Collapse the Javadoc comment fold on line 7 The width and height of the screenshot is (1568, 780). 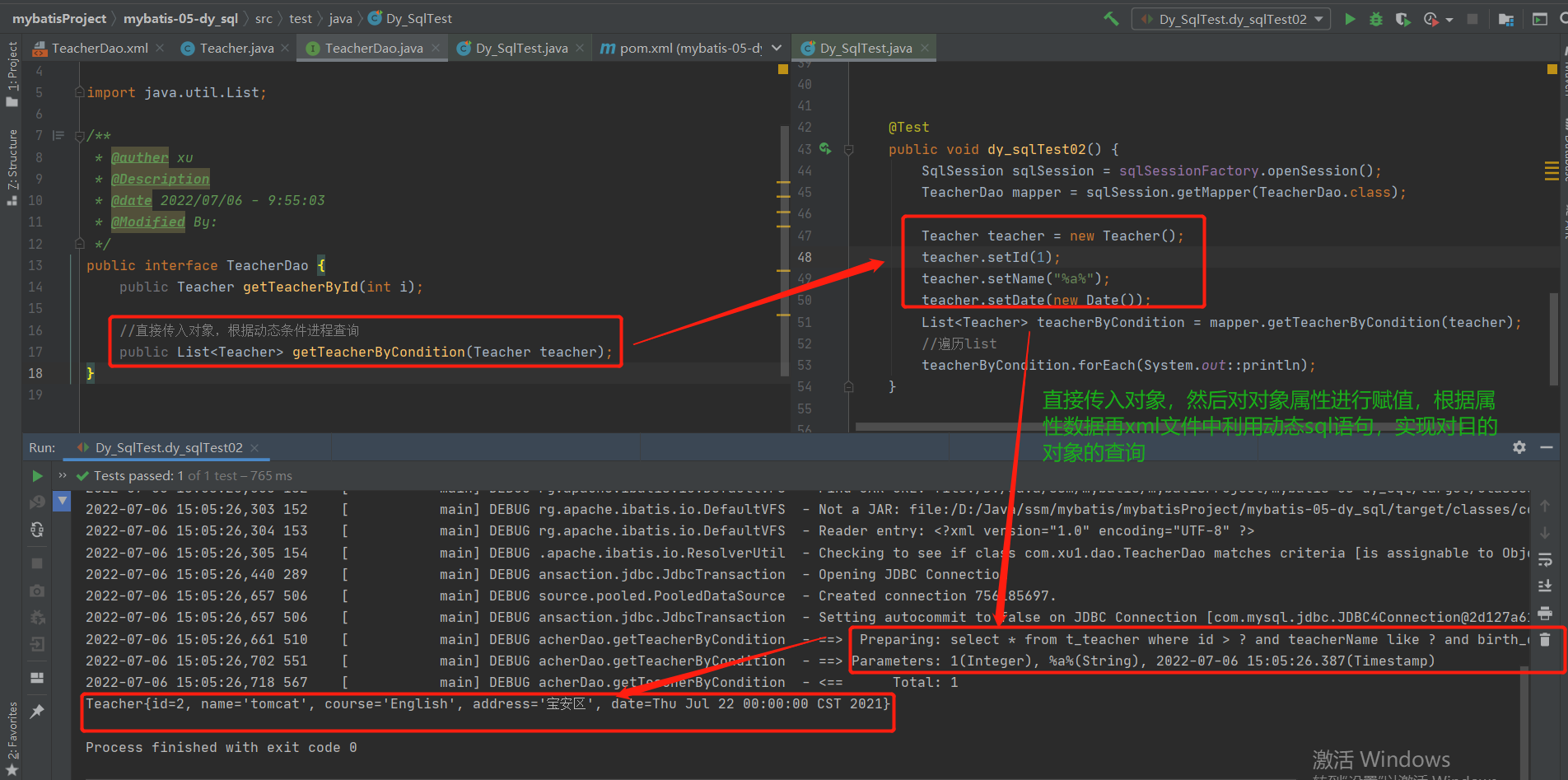click(80, 135)
